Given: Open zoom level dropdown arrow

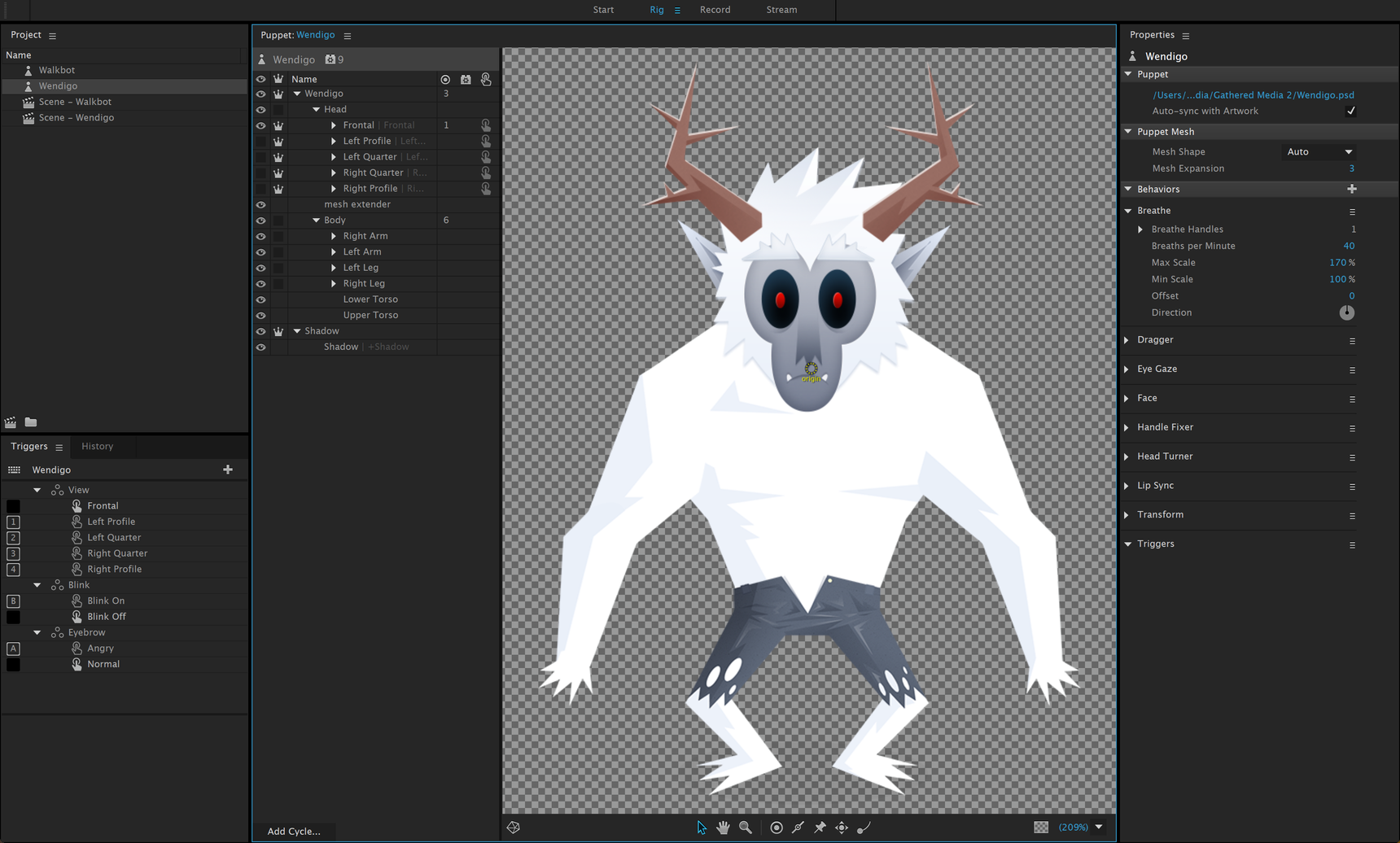Looking at the screenshot, I should click(1099, 827).
